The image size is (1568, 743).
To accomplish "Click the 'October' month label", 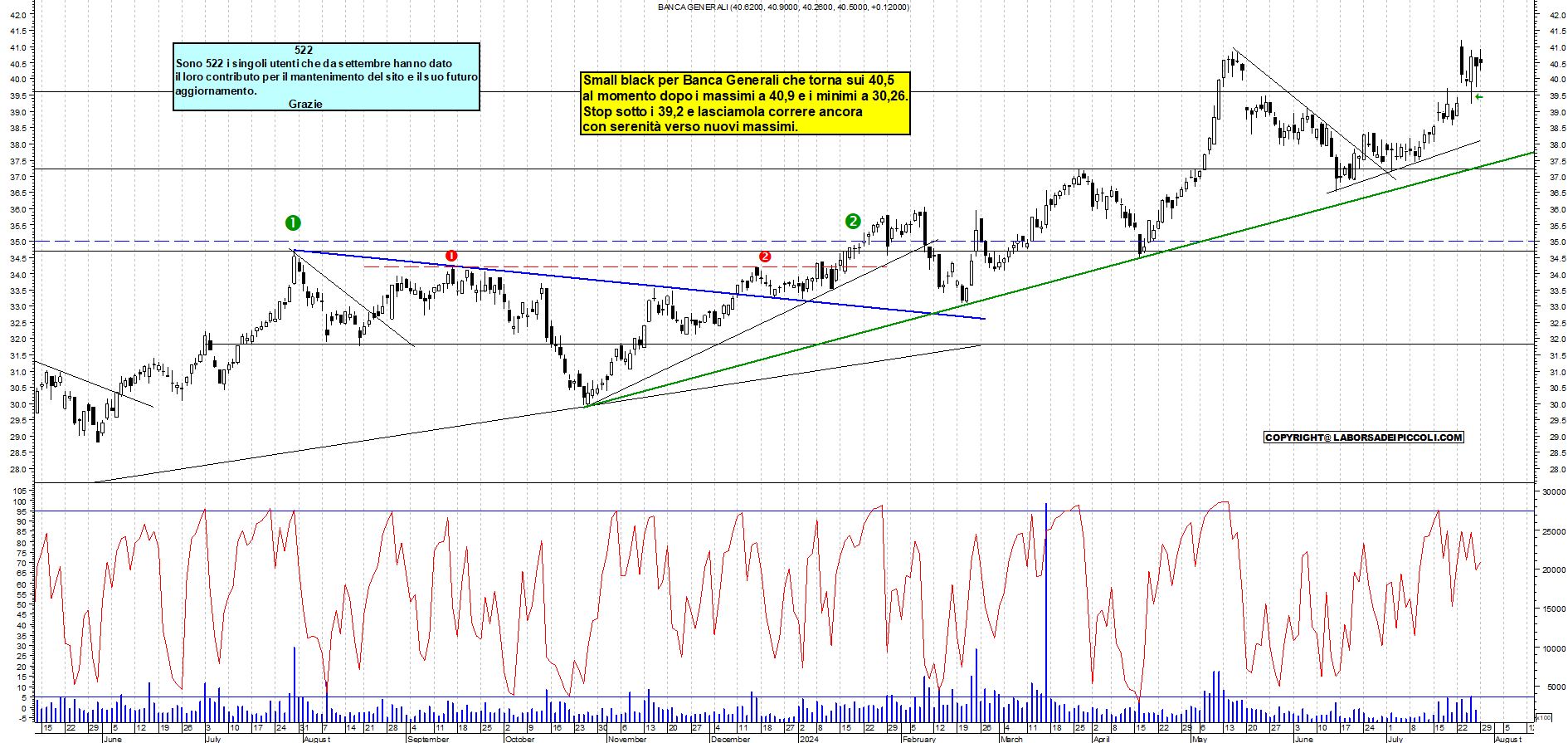I will 520,739.
